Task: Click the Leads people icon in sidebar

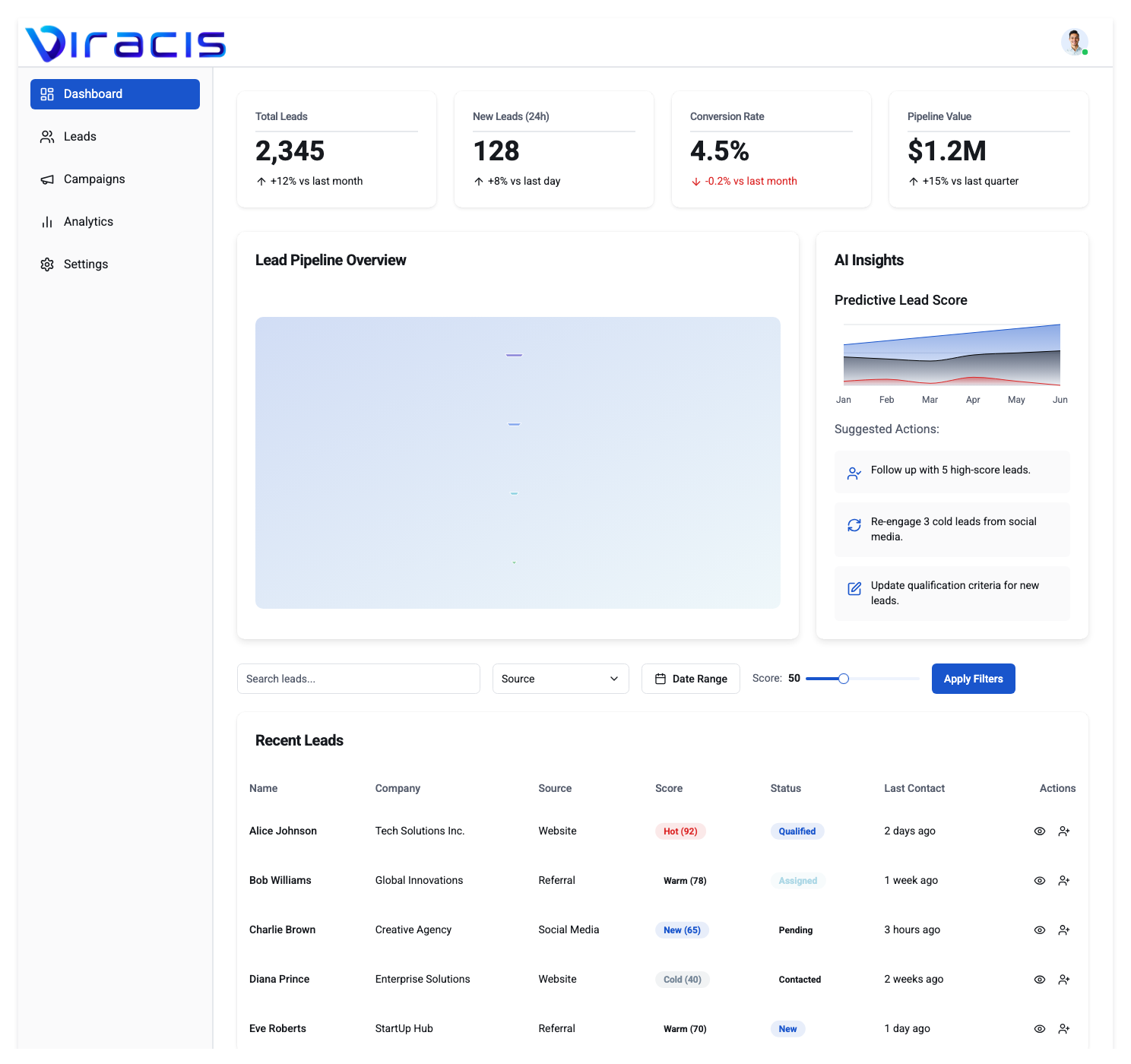Action: (47, 136)
